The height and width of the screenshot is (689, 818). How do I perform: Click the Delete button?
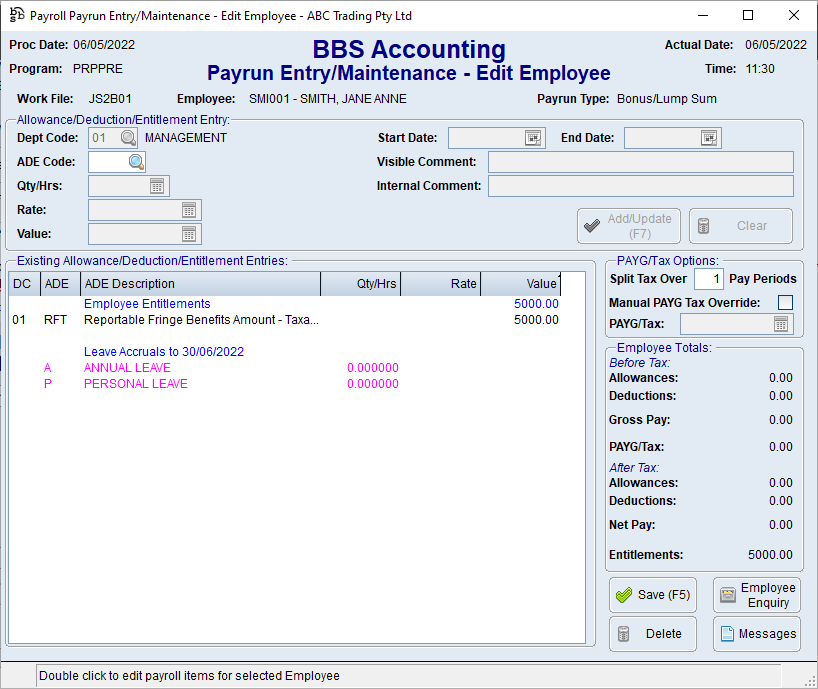pyautogui.click(x=652, y=634)
